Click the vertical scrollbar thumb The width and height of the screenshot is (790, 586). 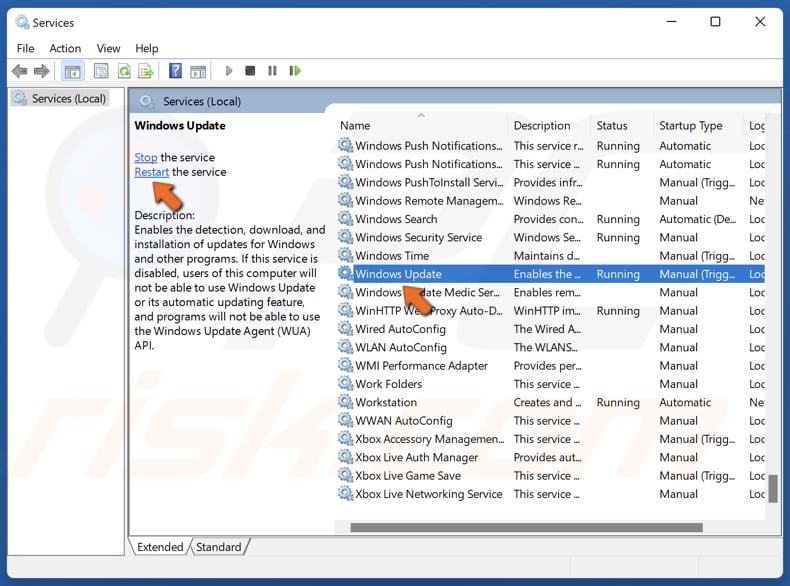(772, 488)
